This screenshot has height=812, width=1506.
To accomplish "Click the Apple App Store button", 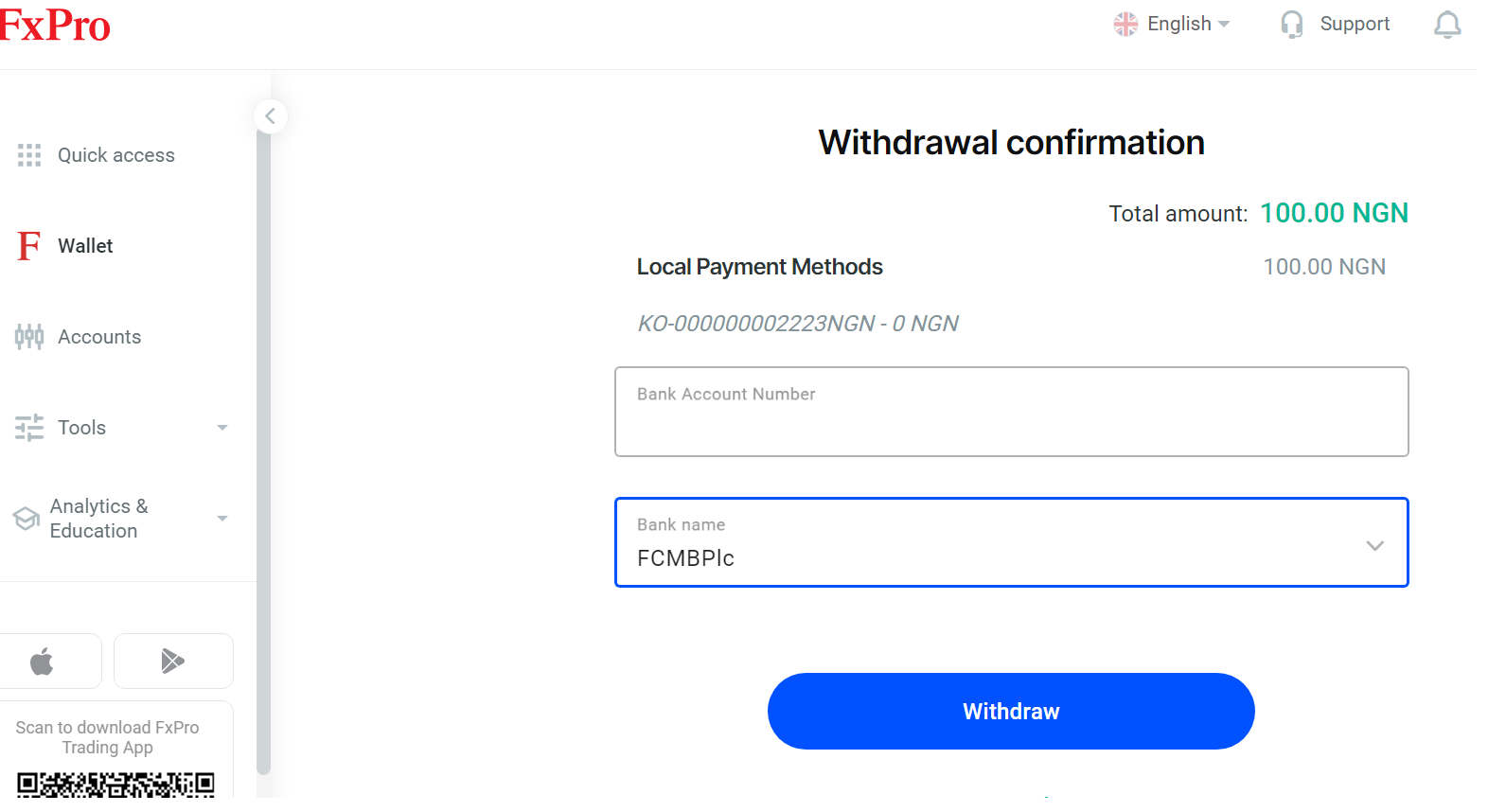I will coord(44,662).
